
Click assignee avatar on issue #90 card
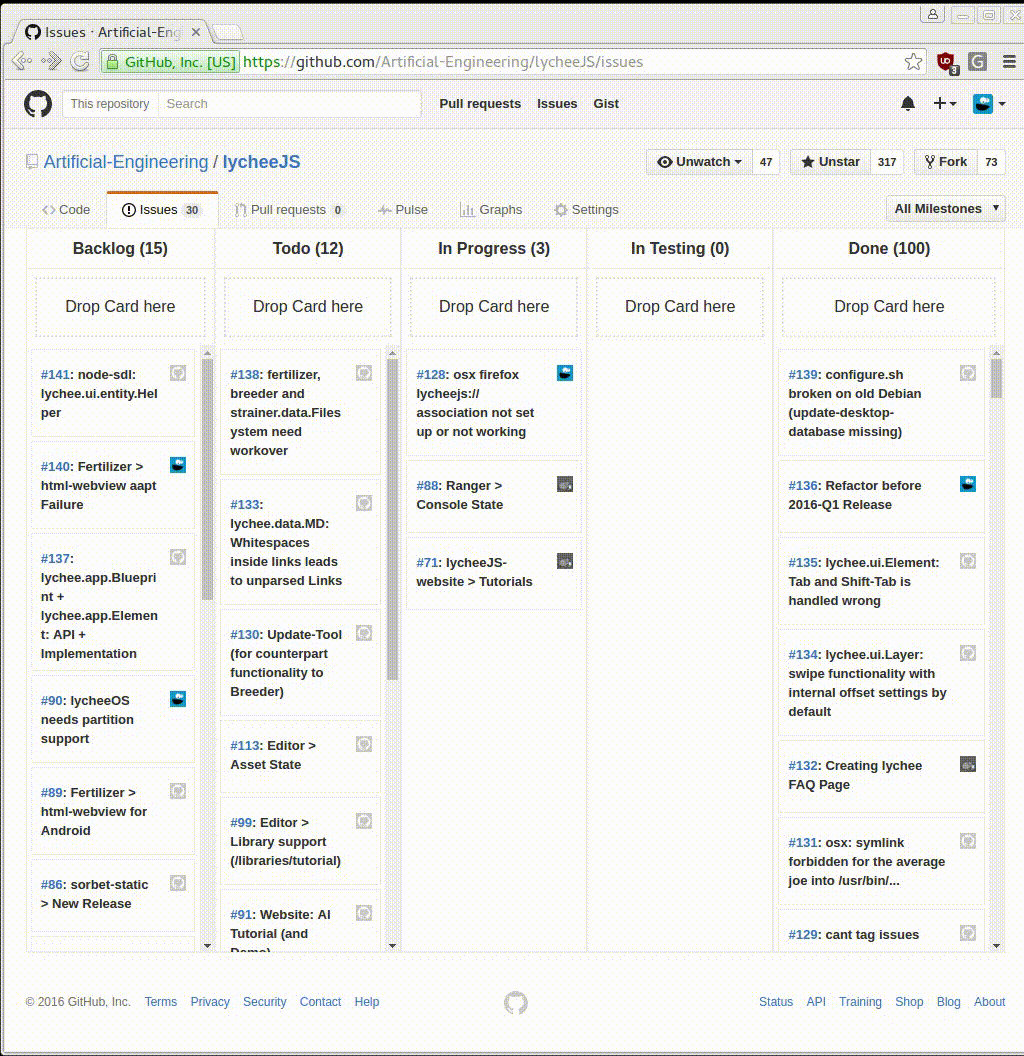coord(178,699)
